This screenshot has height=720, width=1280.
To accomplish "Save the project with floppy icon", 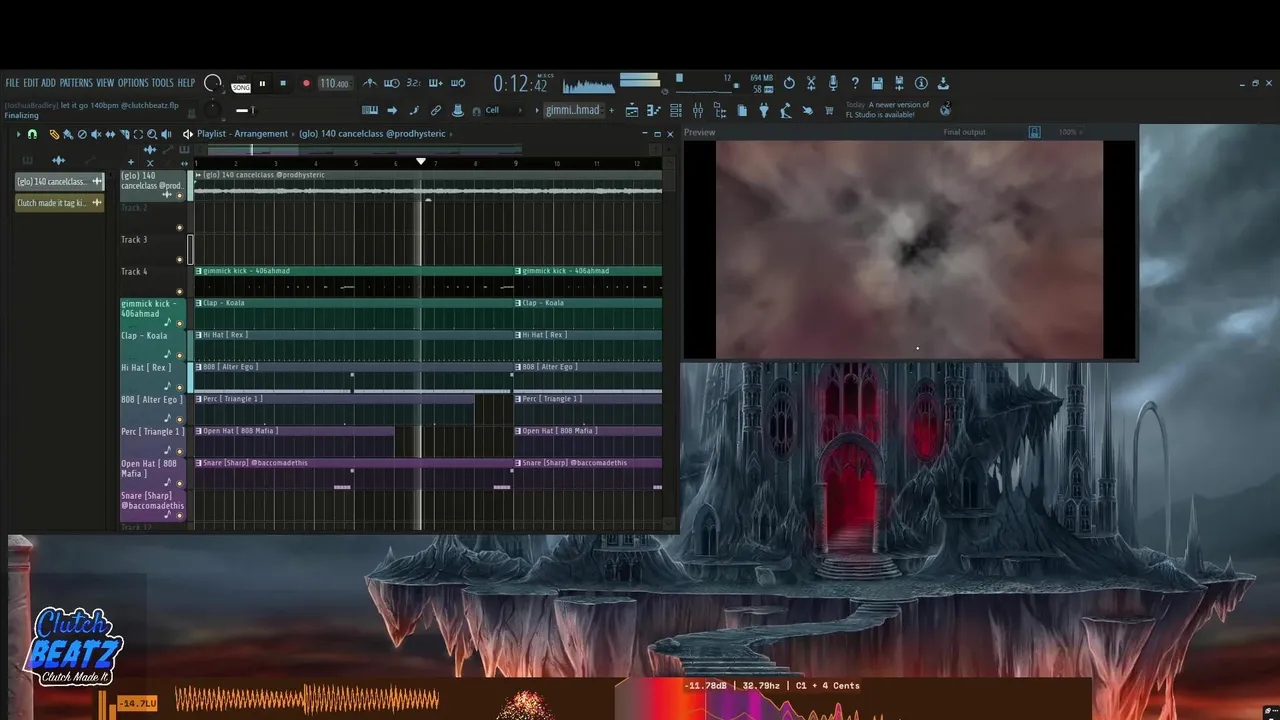I will [877, 83].
